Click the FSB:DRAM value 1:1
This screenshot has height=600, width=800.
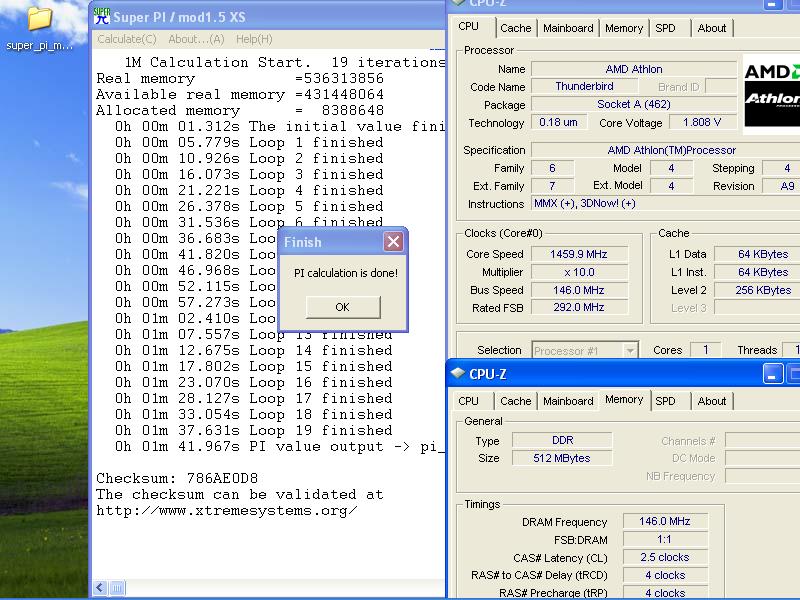tap(665, 539)
